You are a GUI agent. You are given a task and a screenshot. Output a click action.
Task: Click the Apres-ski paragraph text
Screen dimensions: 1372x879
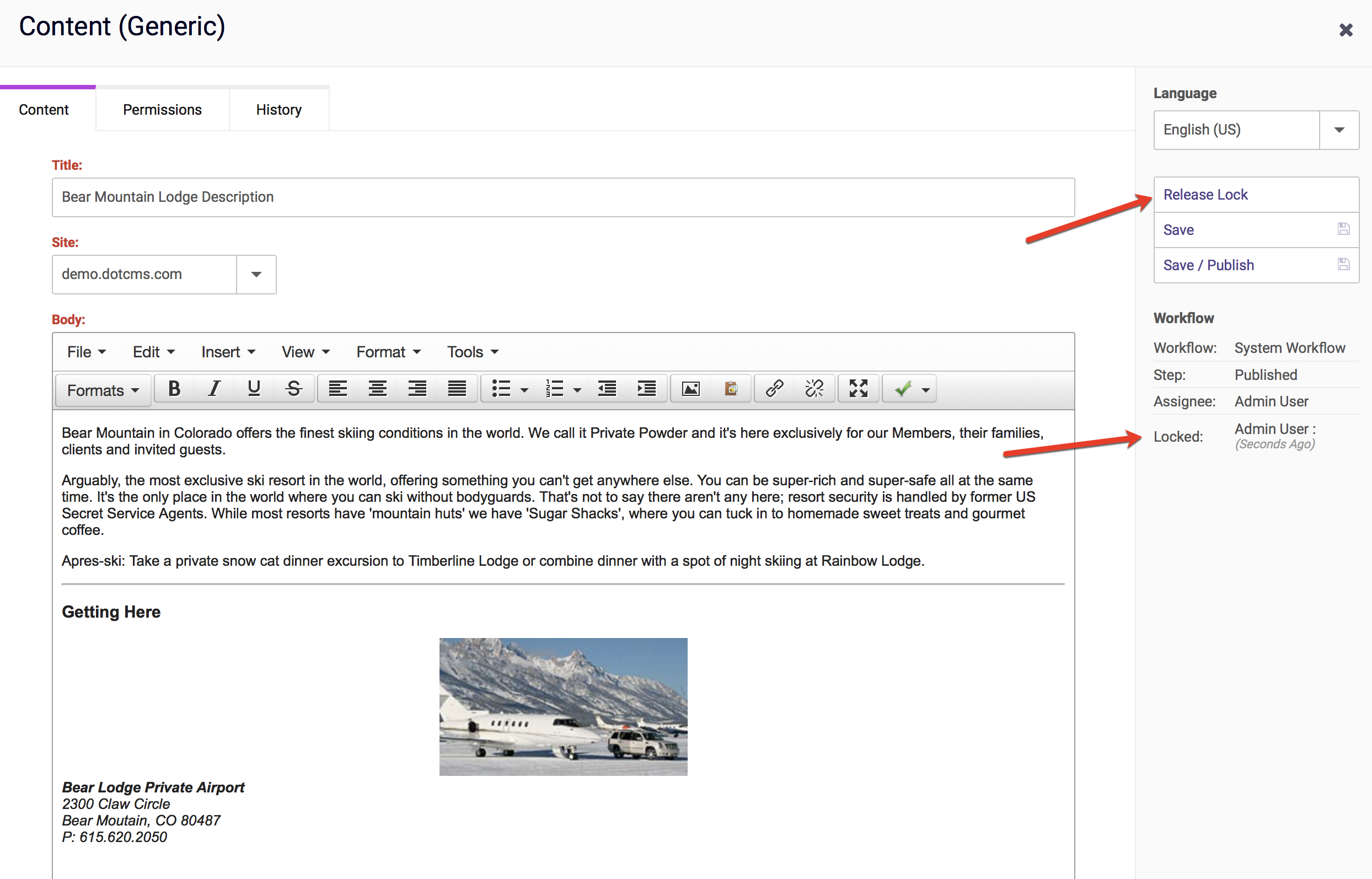pyautogui.click(x=493, y=560)
